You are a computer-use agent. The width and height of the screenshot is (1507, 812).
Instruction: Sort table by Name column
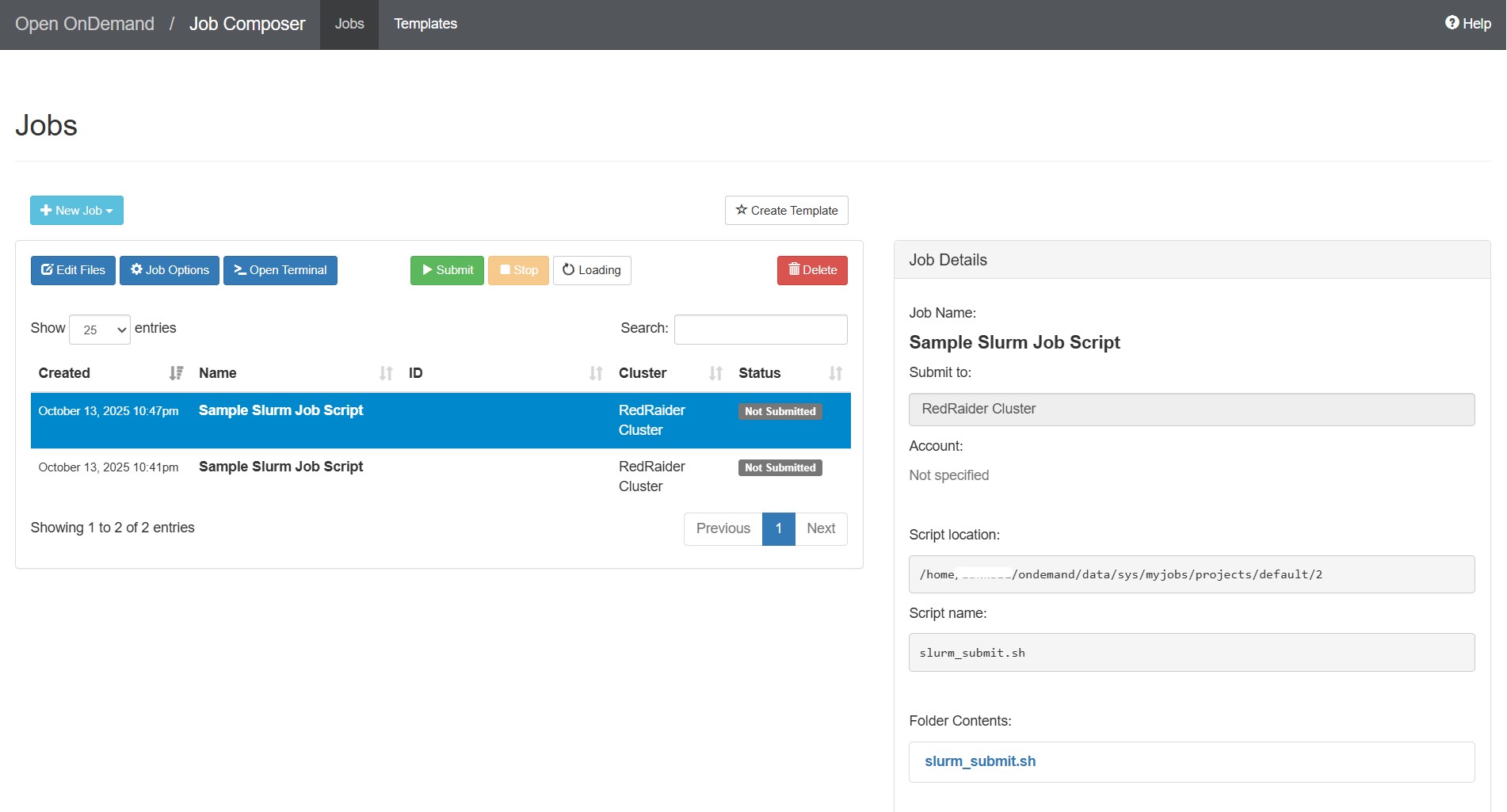coord(218,373)
